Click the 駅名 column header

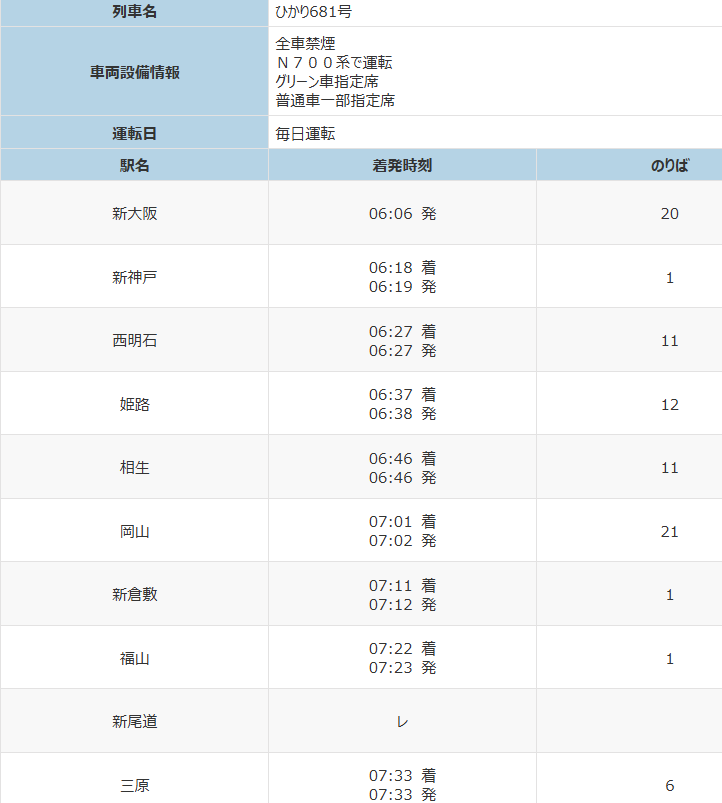click(x=135, y=165)
